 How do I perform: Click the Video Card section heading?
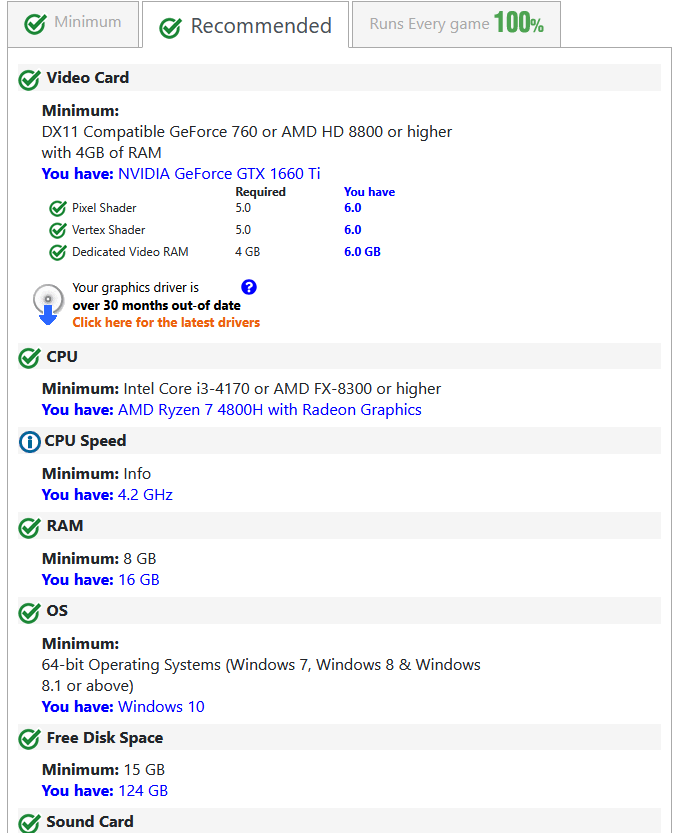[x=88, y=78]
